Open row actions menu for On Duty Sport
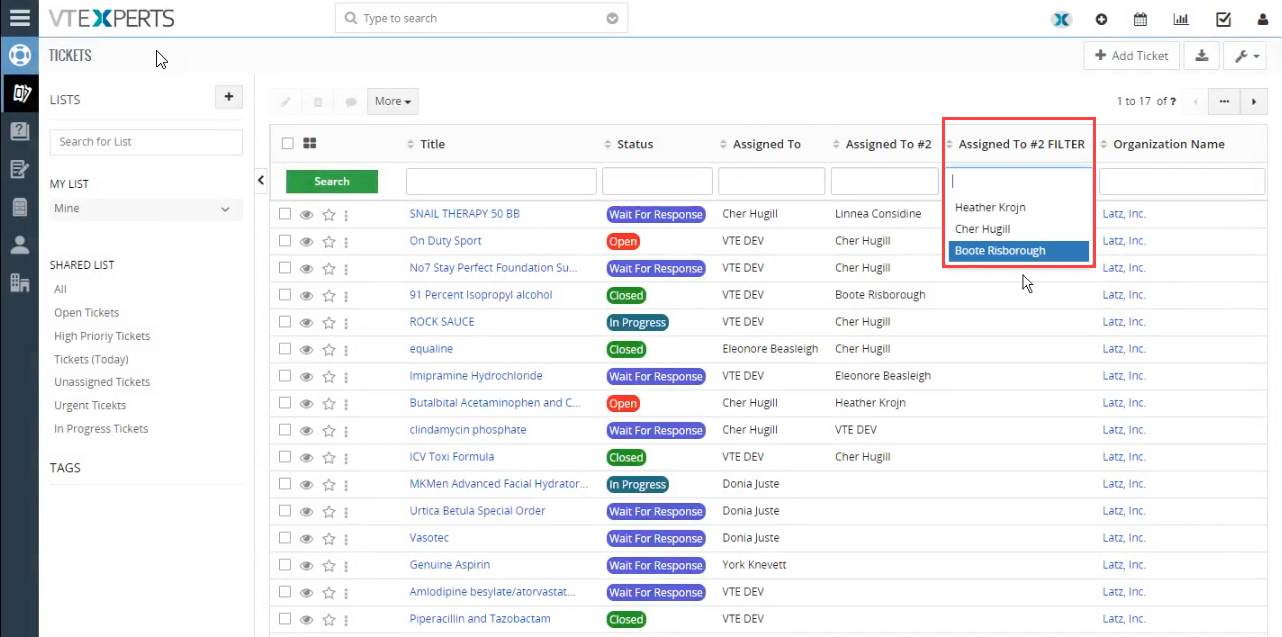 click(x=346, y=242)
